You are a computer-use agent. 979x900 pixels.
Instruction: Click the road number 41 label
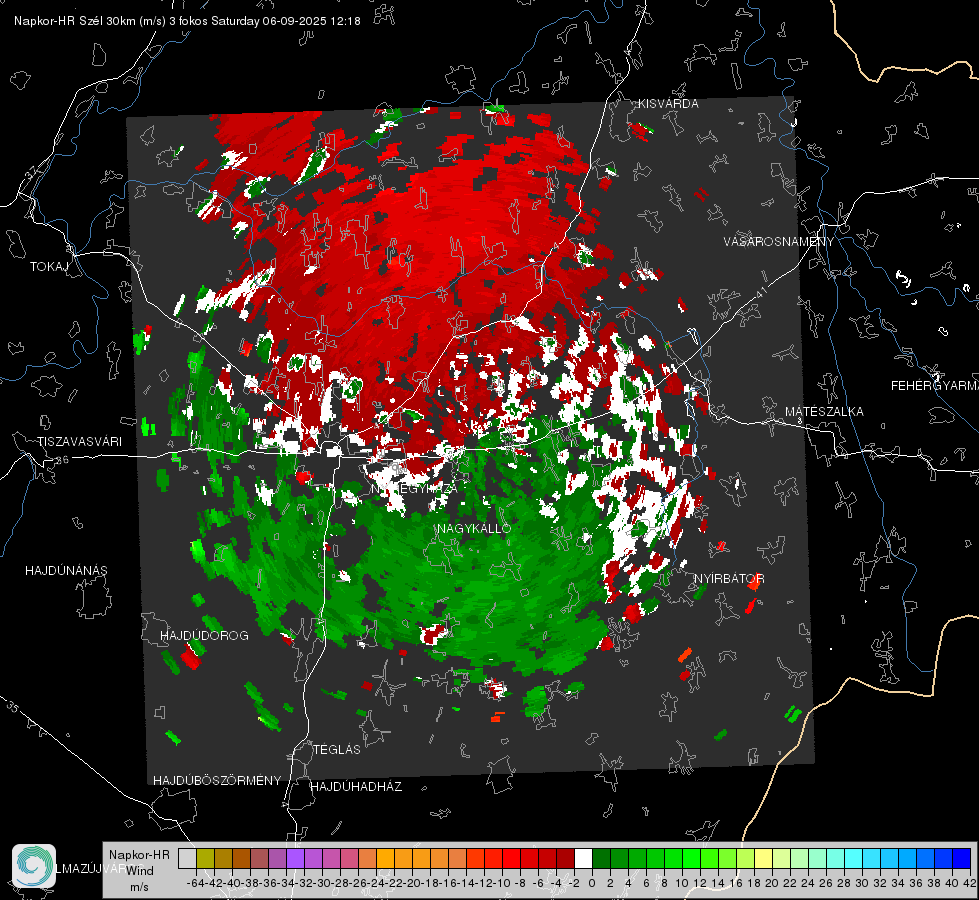pyautogui.click(x=761, y=292)
